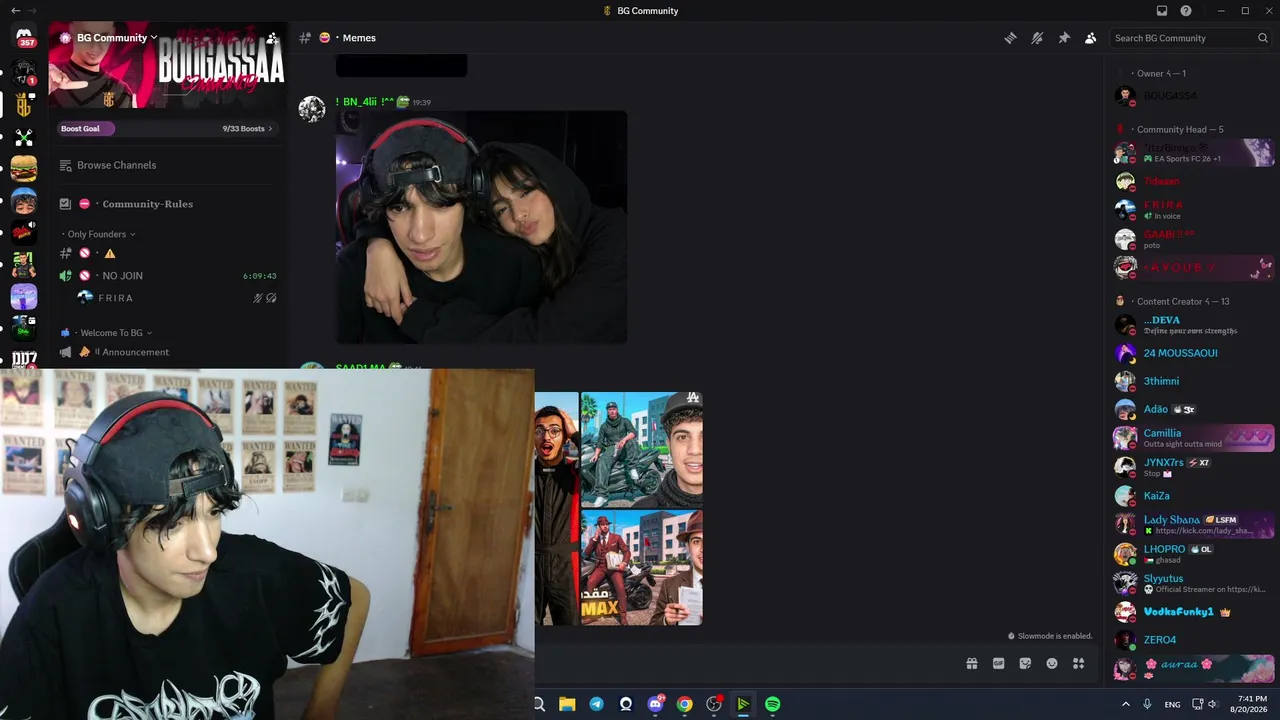Viewport: 1280px width, 720px height.
Task: Open the crossed wrenches server icon
Action: pyautogui.click(x=24, y=137)
